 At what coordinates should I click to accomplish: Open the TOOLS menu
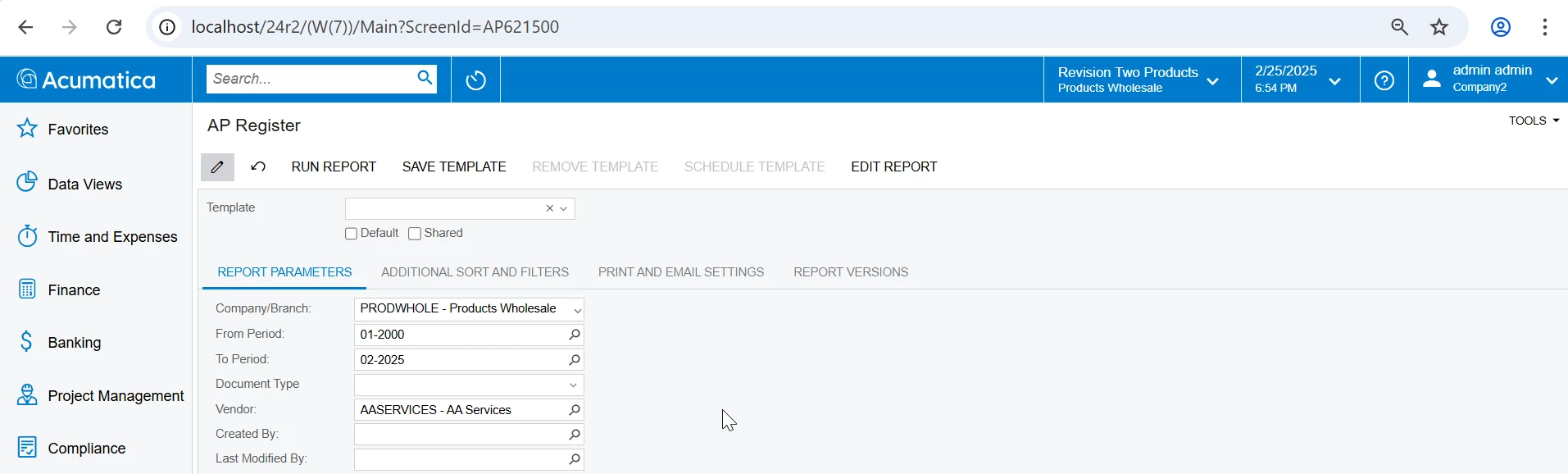tap(1534, 121)
